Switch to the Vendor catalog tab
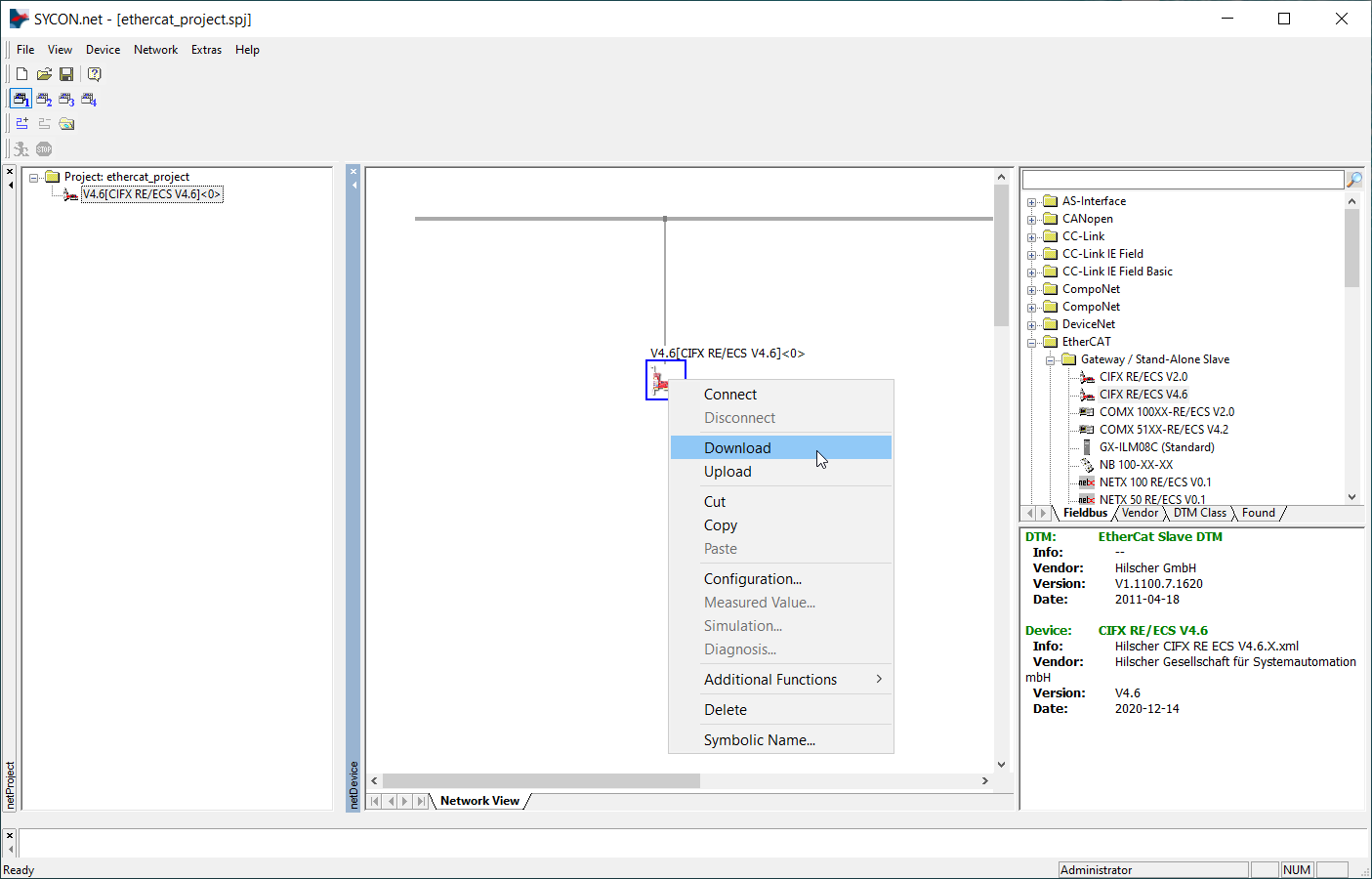This screenshot has height=879, width=1372. 1140,513
